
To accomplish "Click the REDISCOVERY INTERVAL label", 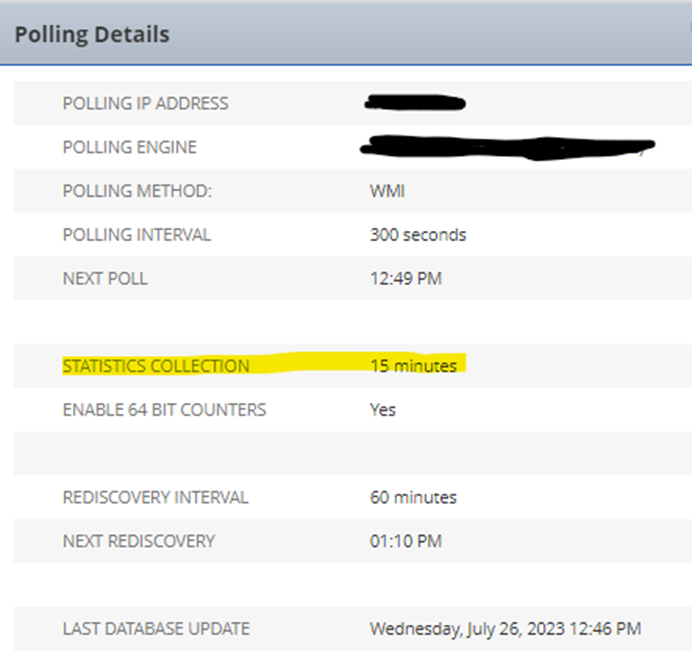I will tap(155, 497).
